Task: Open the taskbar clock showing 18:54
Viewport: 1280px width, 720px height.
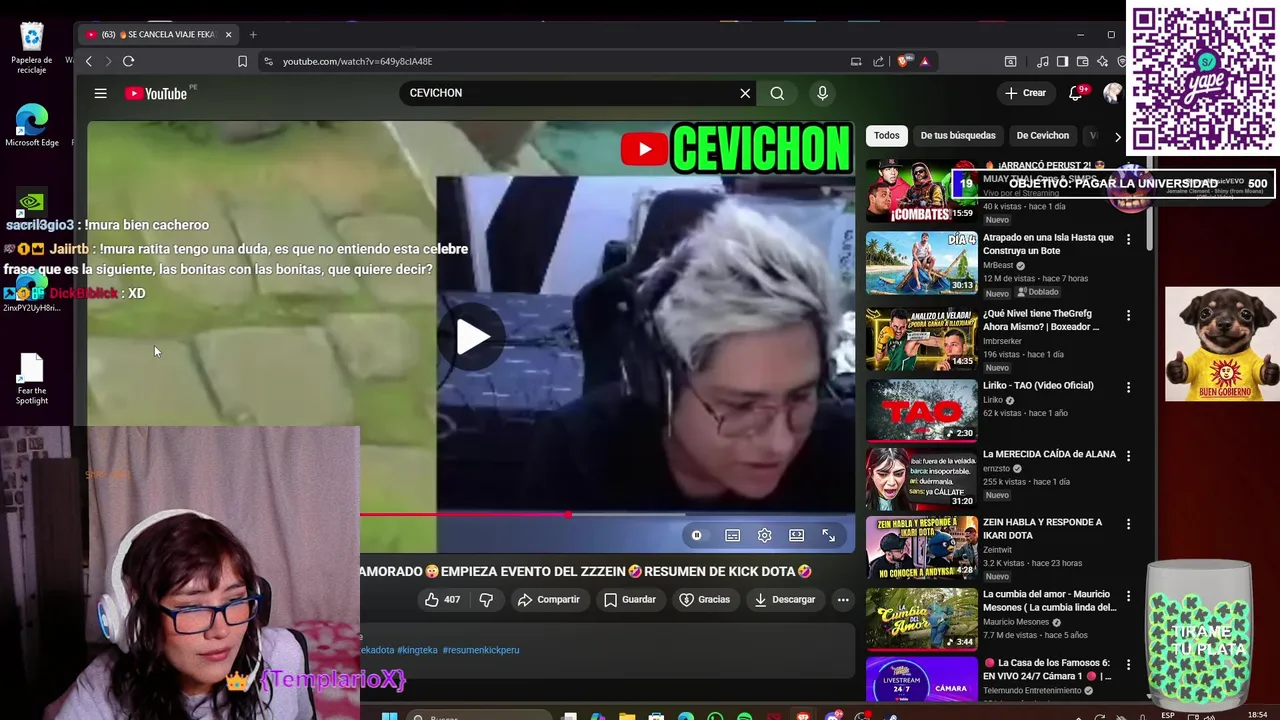Action: coord(1257,715)
